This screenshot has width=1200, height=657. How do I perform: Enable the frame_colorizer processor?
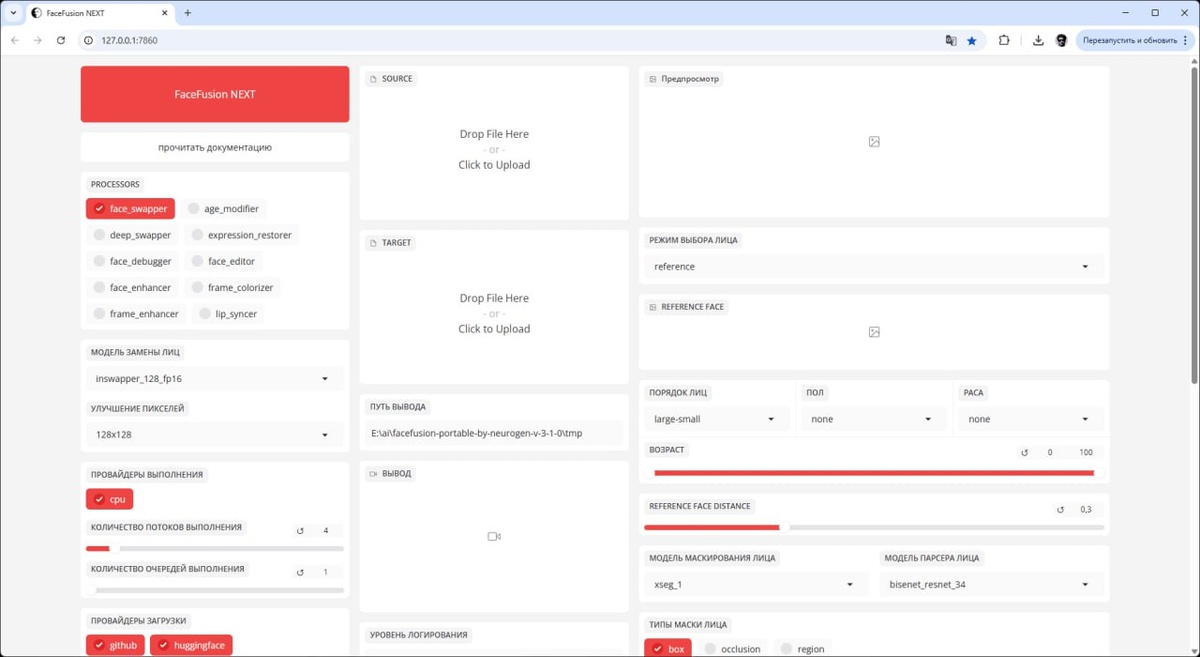pos(232,287)
